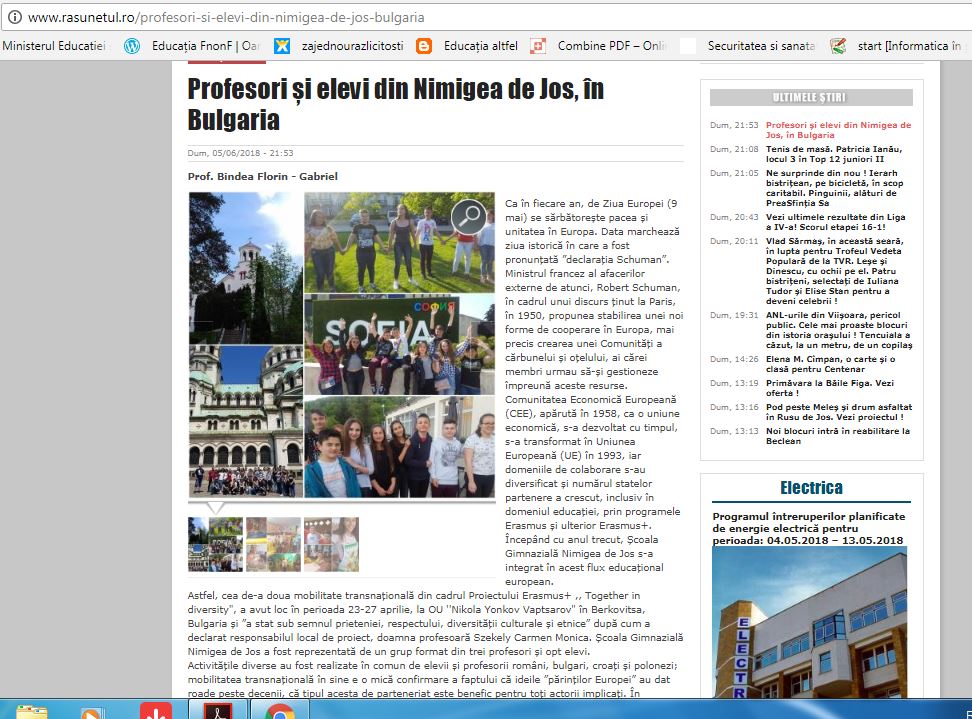The height and width of the screenshot is (719, 972).
Task: Open Programul întreruperilor planificate link
Action: 808,529
